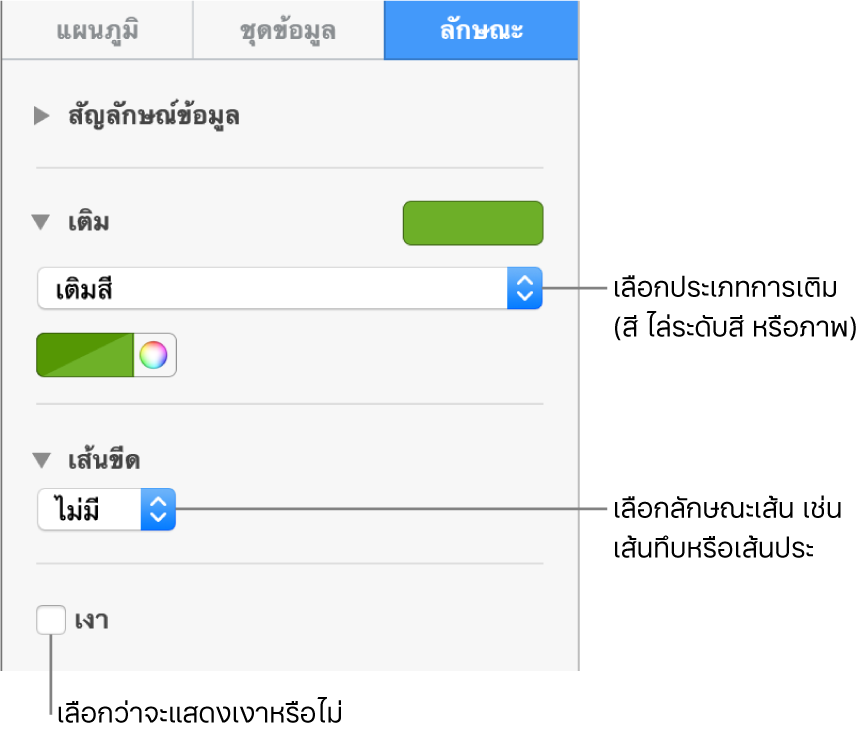Switch to the ชุดข้อมูล tab
Screen dimensions: 867x734
[x=288, y=30]
